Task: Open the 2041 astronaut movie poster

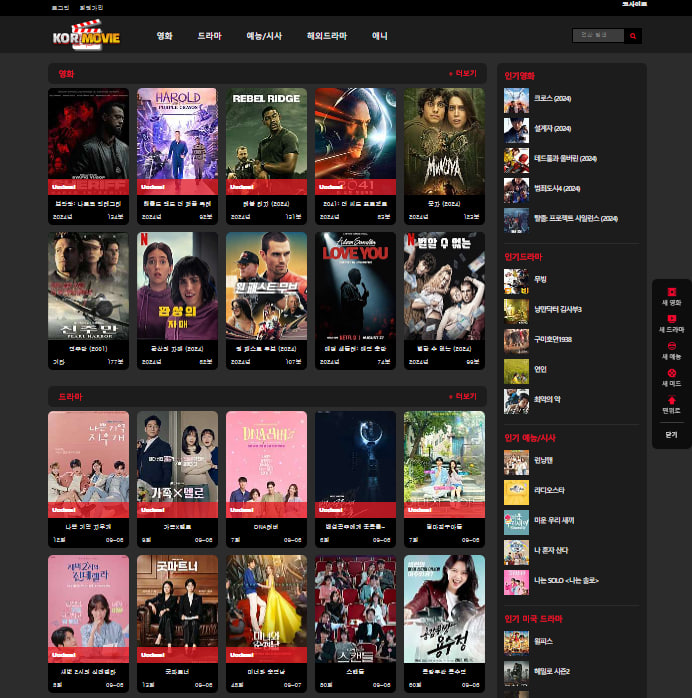Action: tap(355, 141)
